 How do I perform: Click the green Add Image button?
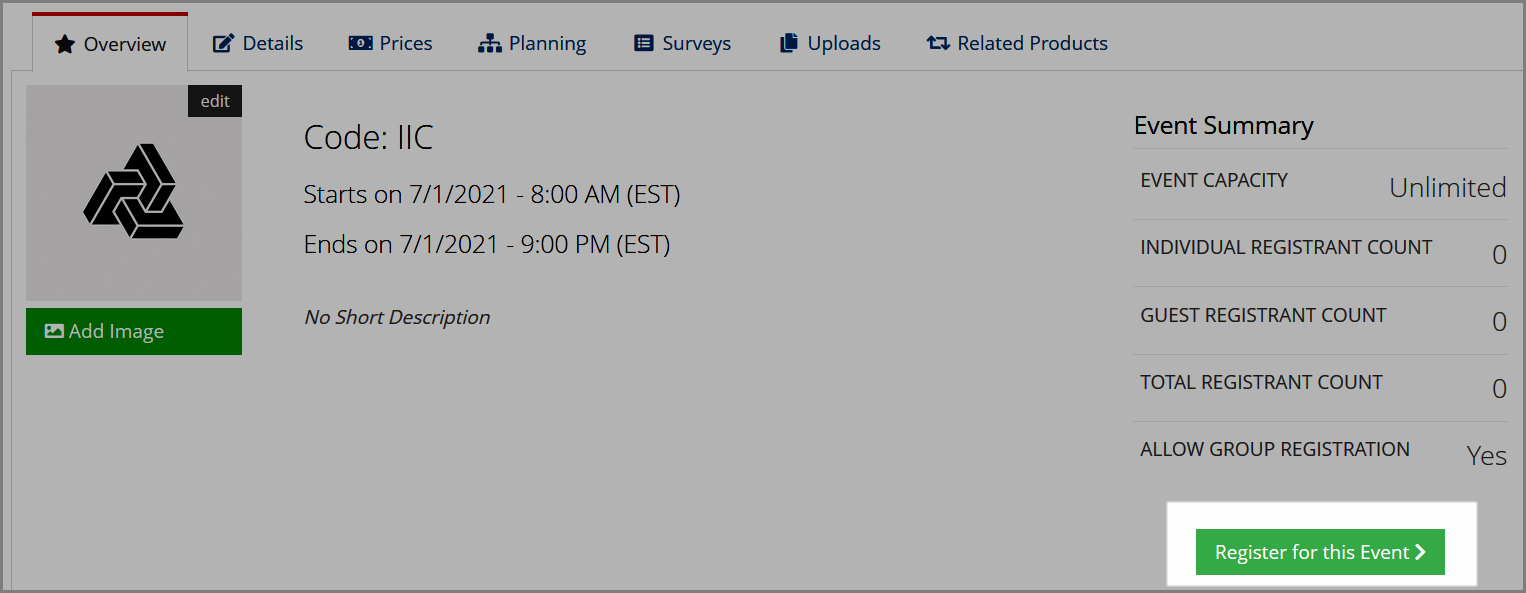coord(134,331)
